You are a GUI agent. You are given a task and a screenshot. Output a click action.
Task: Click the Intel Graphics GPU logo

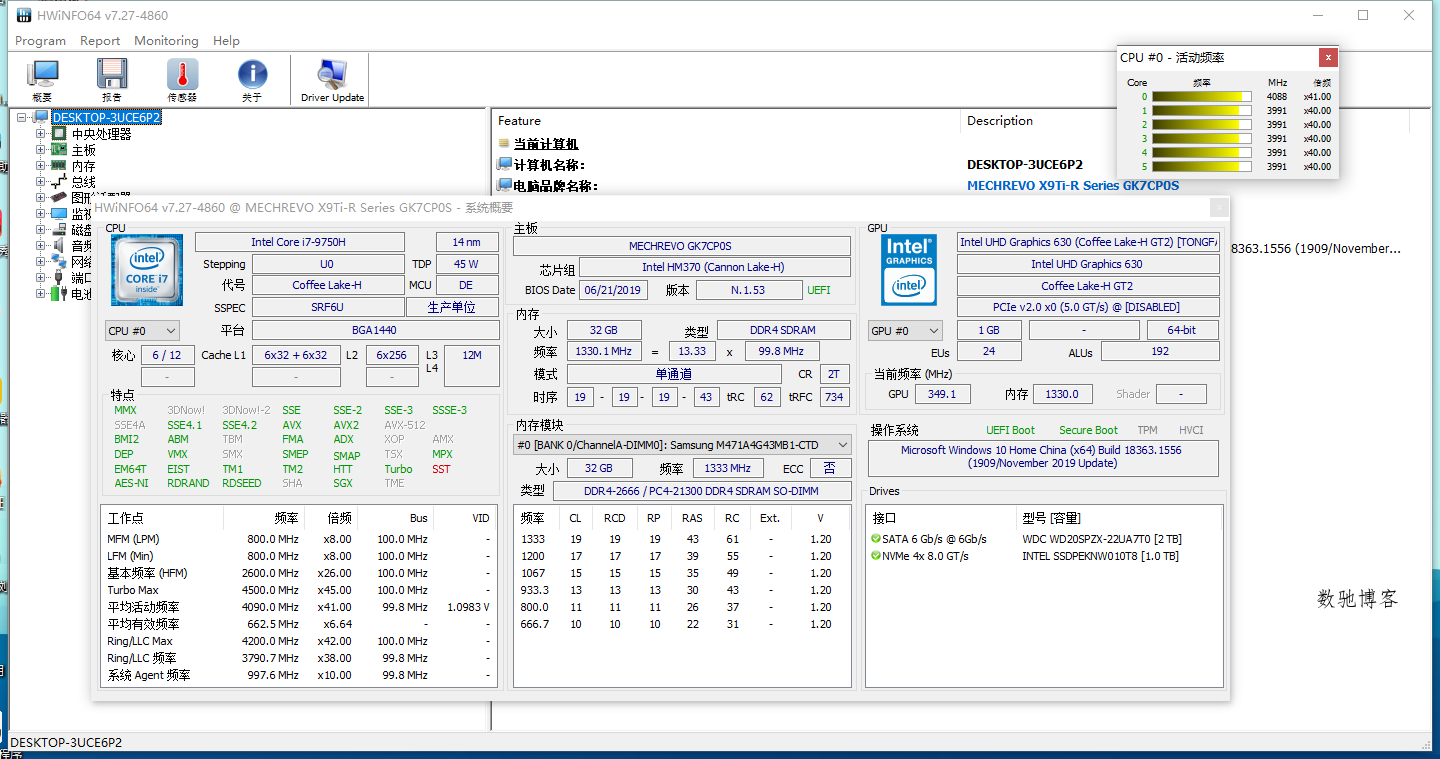coord(909,271)
